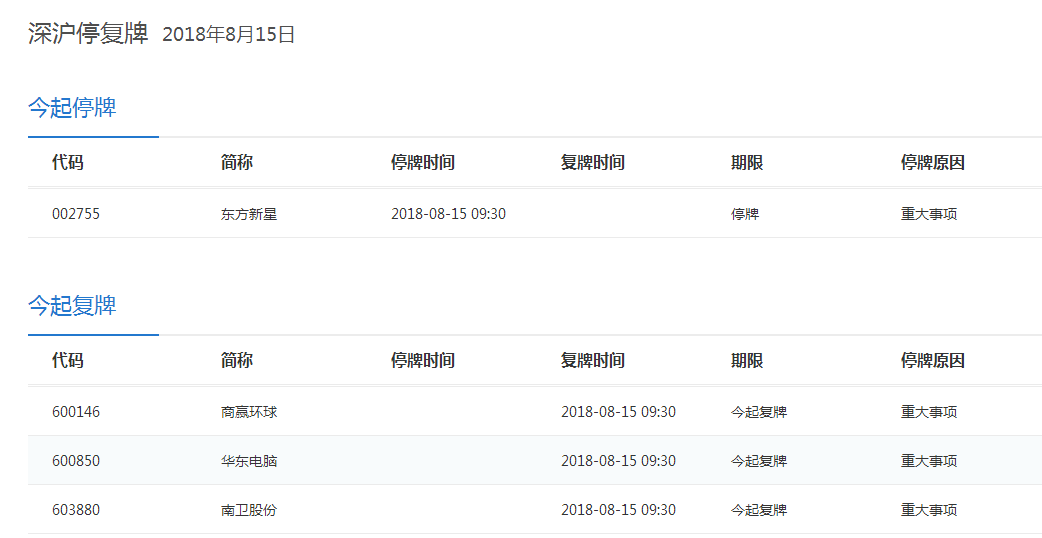Click 华东电脑 resumption time 2018-08-15 09:30
1042x538 pixels.
coord(618,461)
